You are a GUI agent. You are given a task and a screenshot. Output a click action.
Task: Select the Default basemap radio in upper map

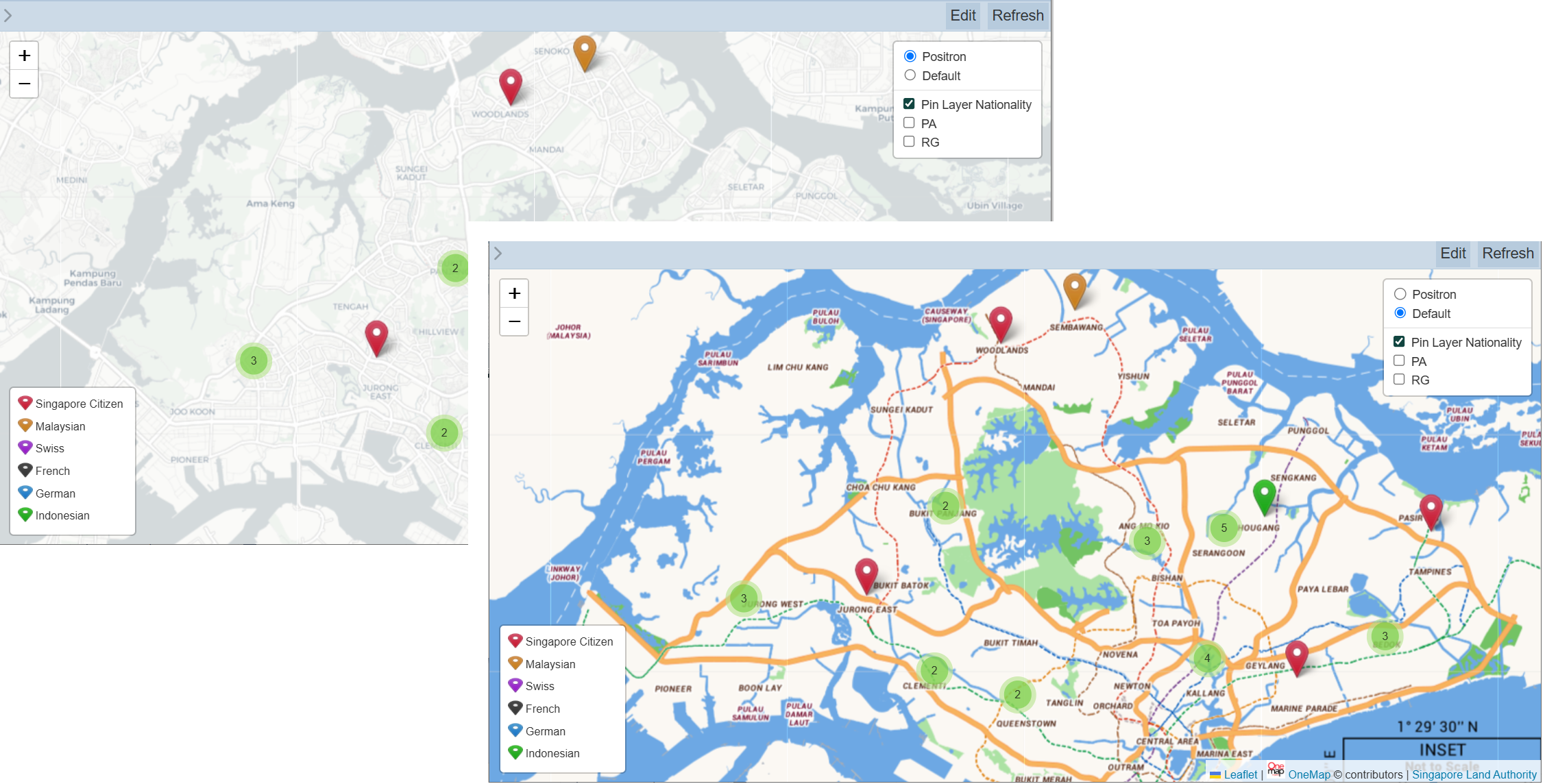pyautogui.click(x=910, y=75)
